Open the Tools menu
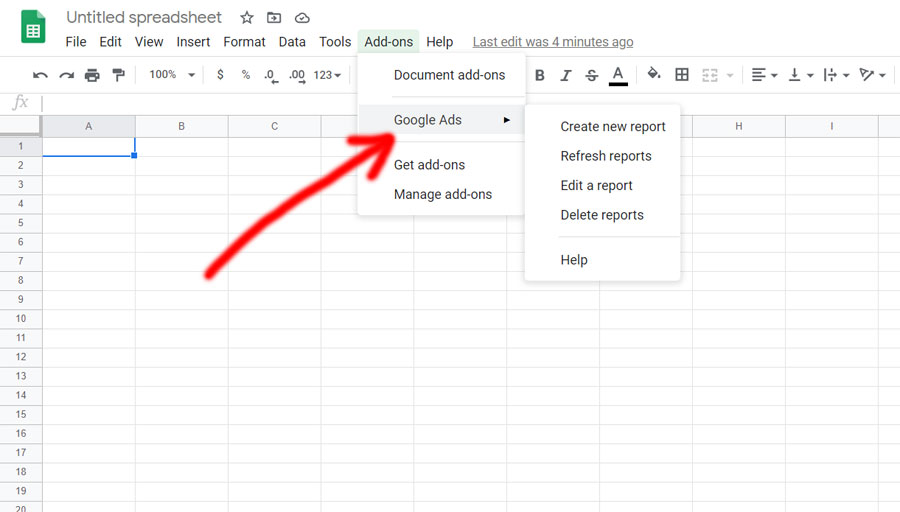The image size is (900, 512). pyautogui.click(x=335, y=42)
